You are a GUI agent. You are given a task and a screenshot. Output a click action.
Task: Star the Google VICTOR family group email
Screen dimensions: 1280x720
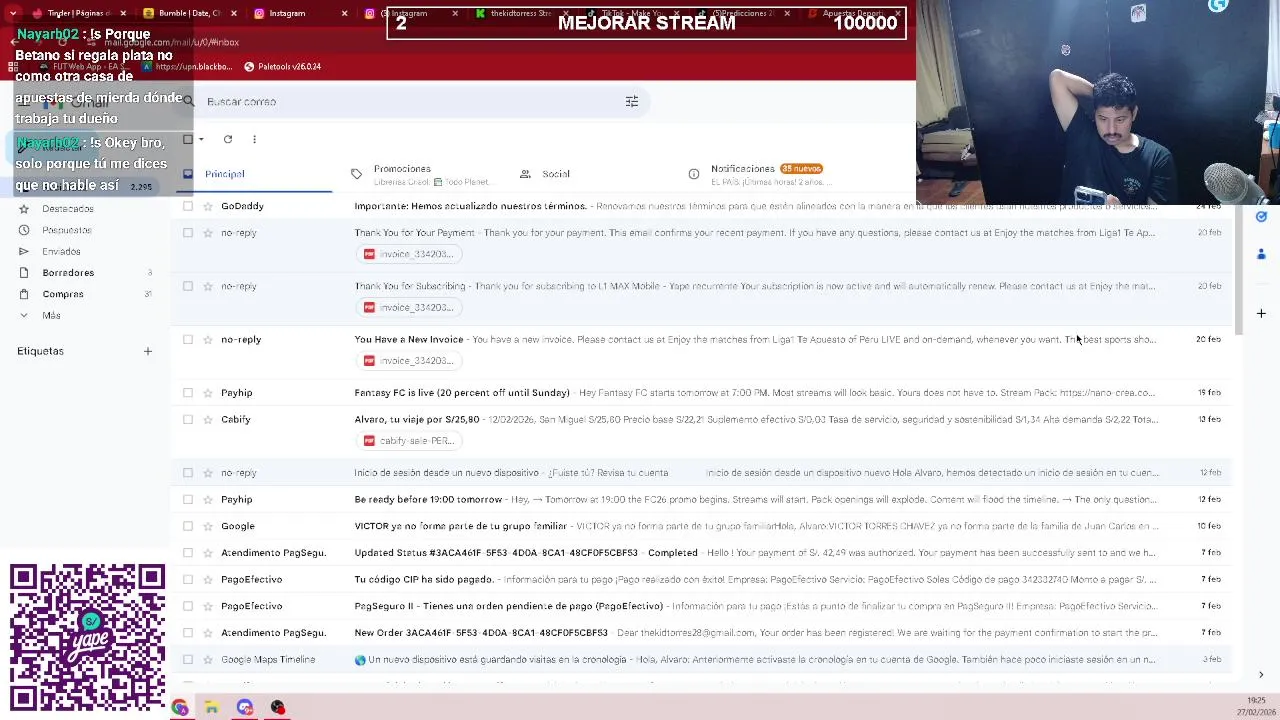pyautogui.click(x=208, y=526)
